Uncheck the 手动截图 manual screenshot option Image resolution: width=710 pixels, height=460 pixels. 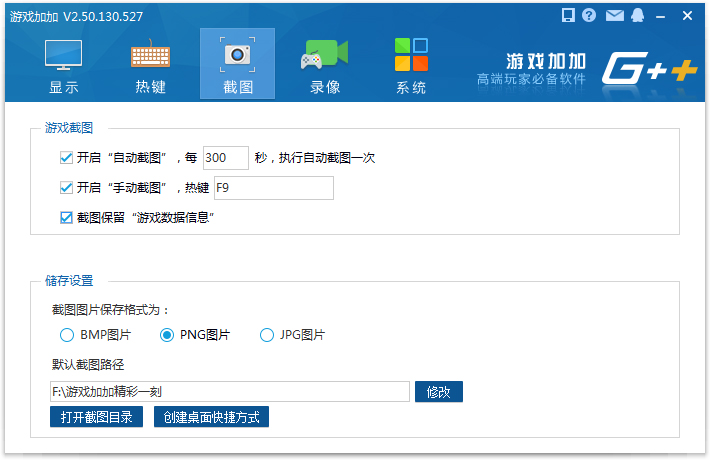67,188
